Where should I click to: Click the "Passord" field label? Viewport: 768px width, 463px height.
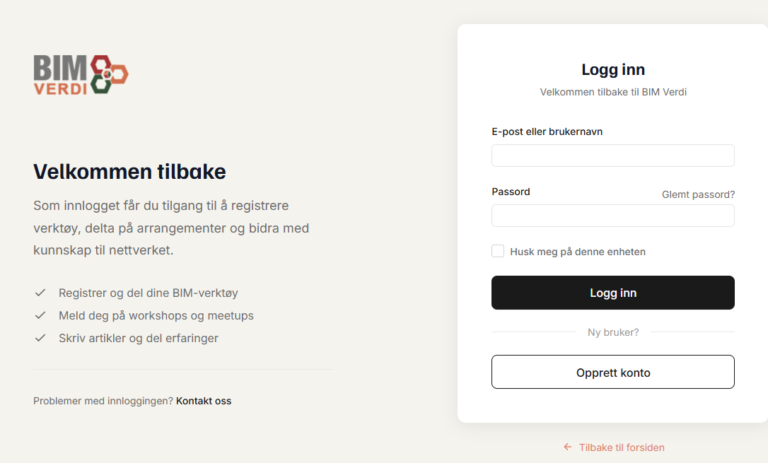click(x=511, y=191)
